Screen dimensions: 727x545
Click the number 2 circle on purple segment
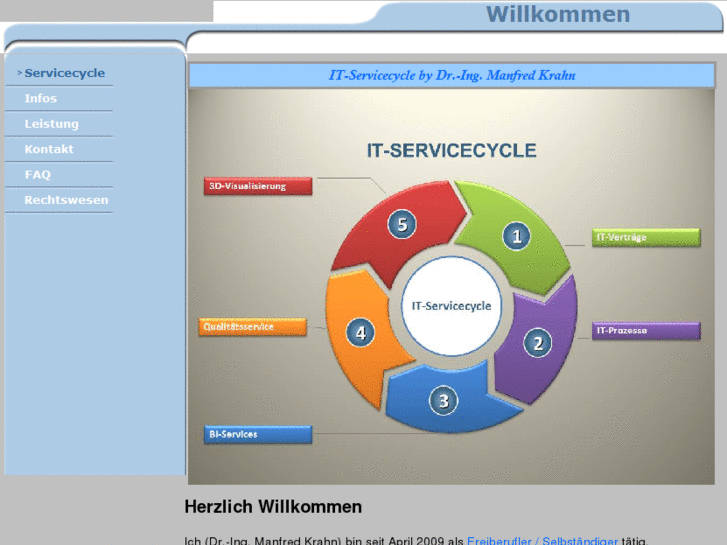click(537, 343)
